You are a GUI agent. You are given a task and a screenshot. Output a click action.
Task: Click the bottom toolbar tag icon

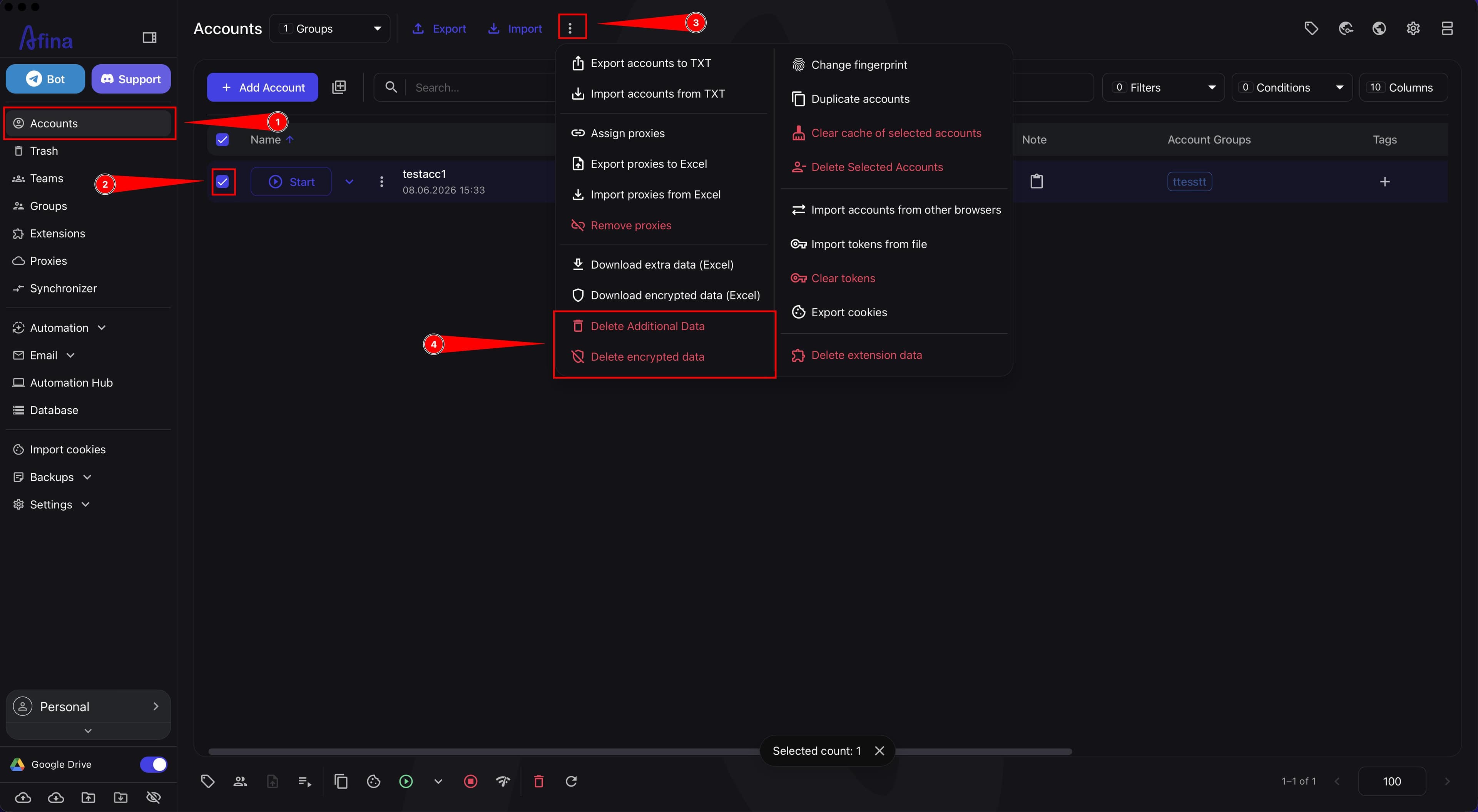[208, 781]
